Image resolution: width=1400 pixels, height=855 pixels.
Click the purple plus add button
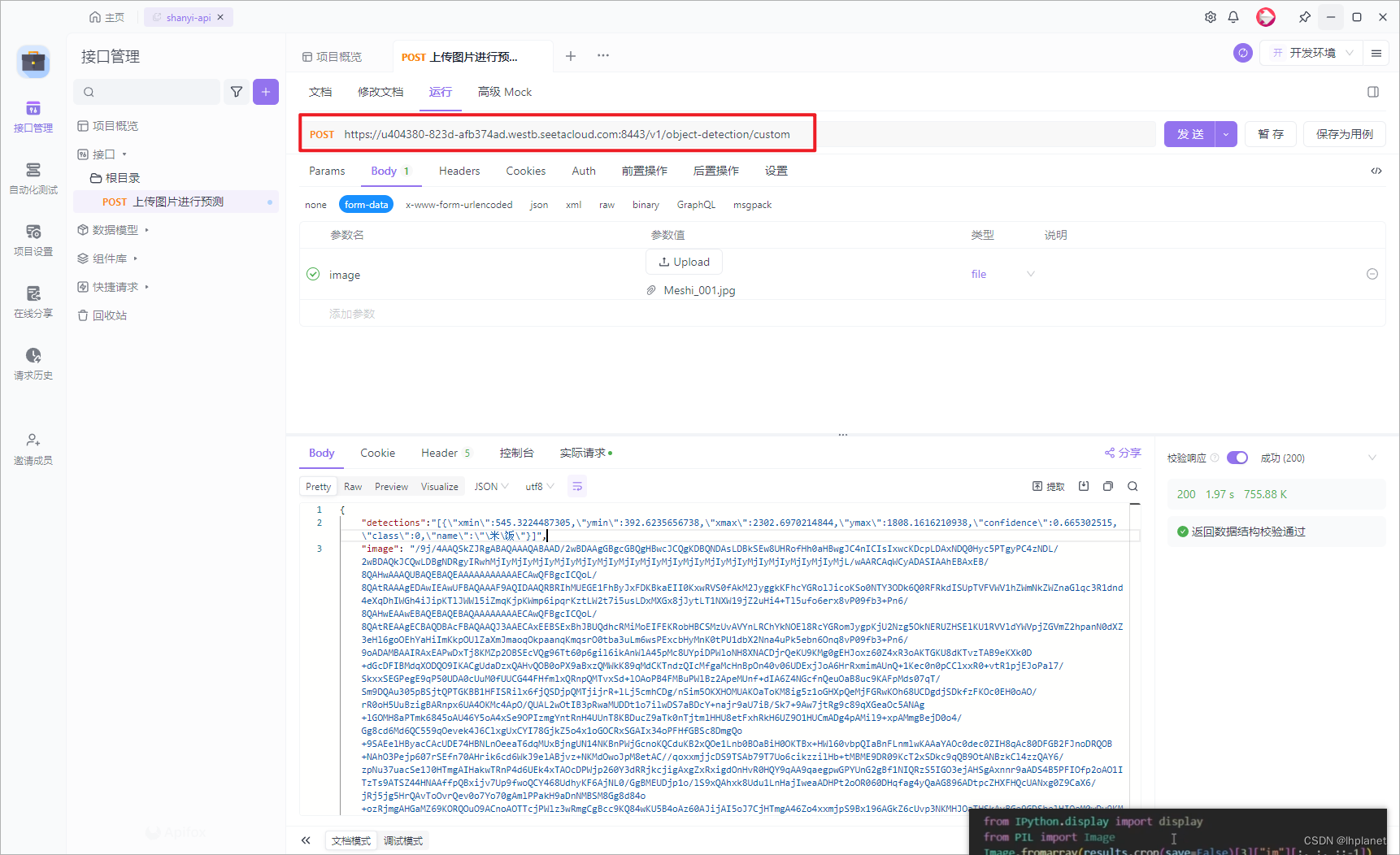(x=266, y=92)
